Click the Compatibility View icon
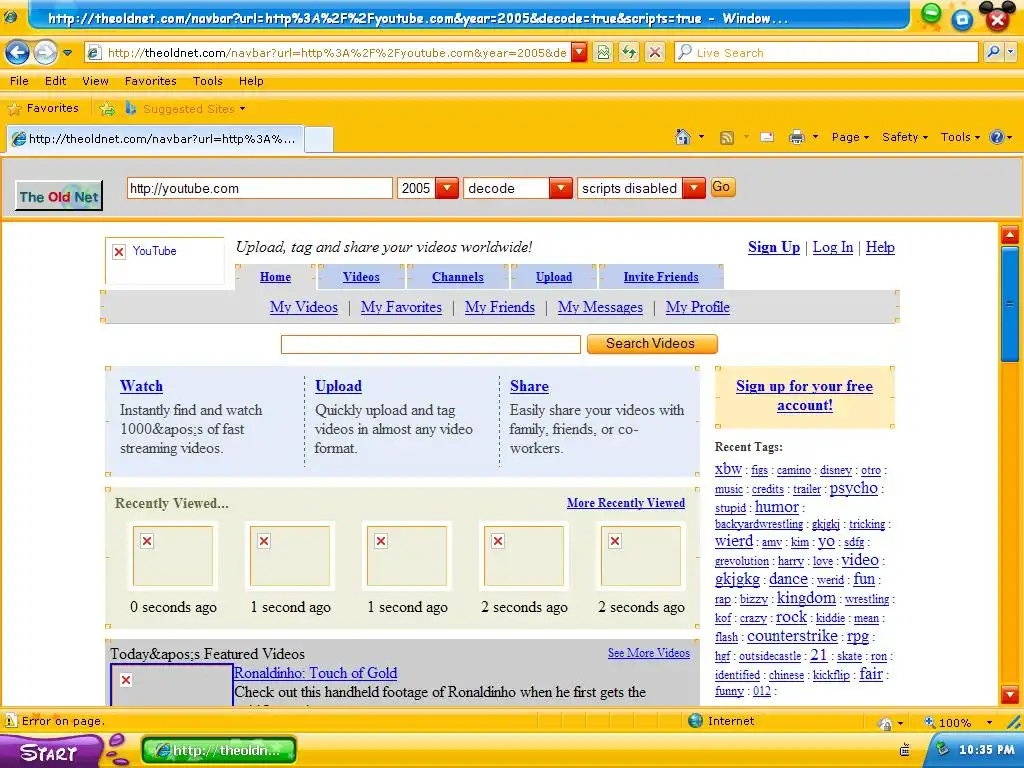This screenshot has width=1024, height=768. point(603,53)
